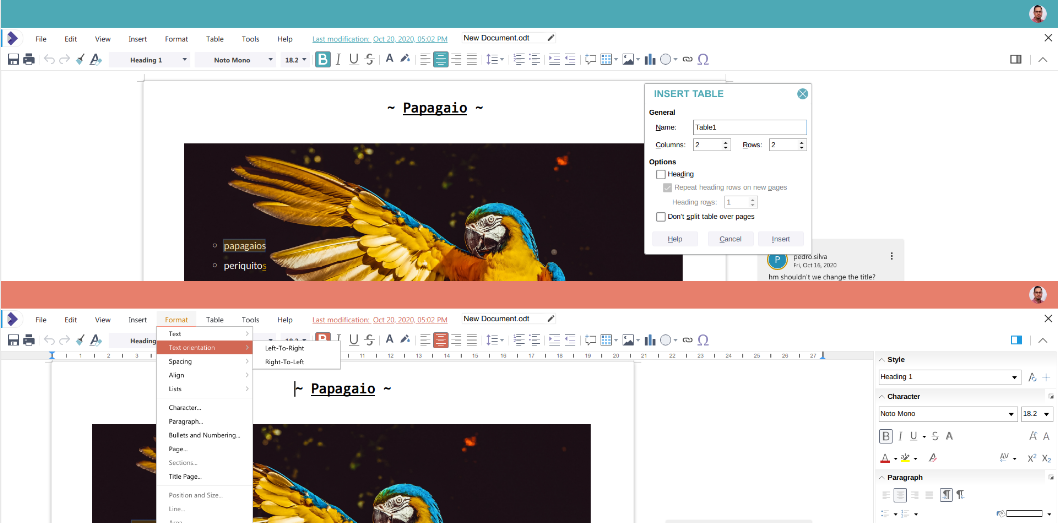The image size is (1058, 523).
Task: Click the yellow highlighting color icon in the sidebar
Action: pos(904,458)
